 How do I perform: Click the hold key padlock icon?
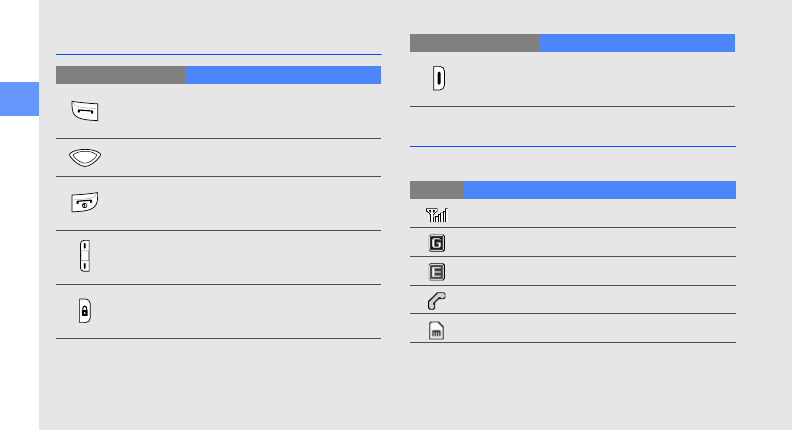tap(85, 311)
